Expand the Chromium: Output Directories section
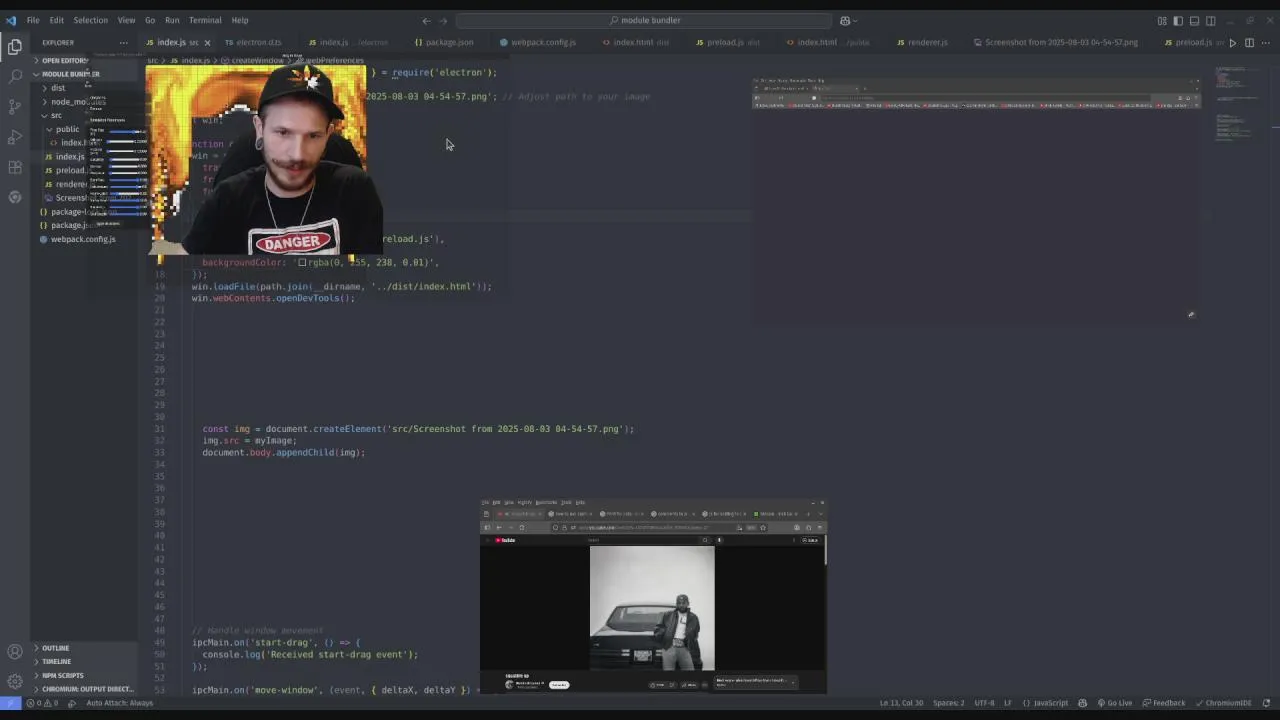 86,689
